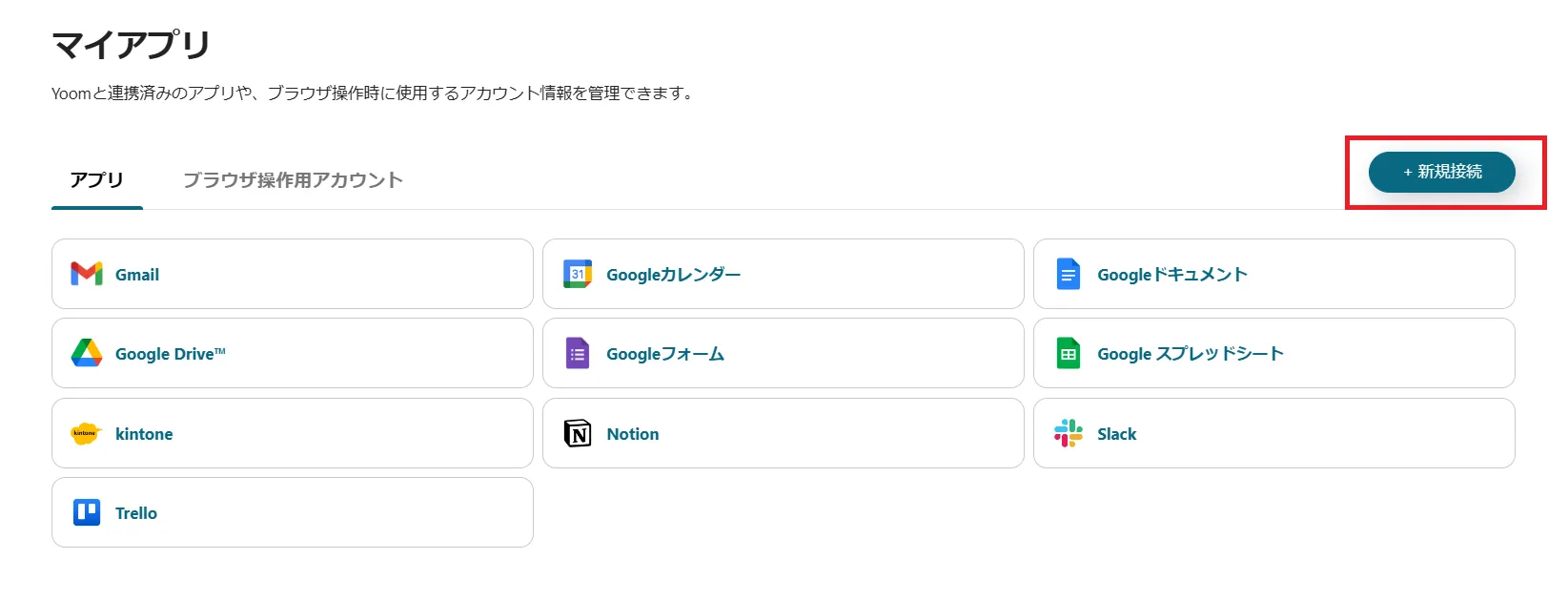The width and height of the screenshot is (1568, 601).
Task: Click the Slack logo icon
Action: click(x=1069, y=434)
